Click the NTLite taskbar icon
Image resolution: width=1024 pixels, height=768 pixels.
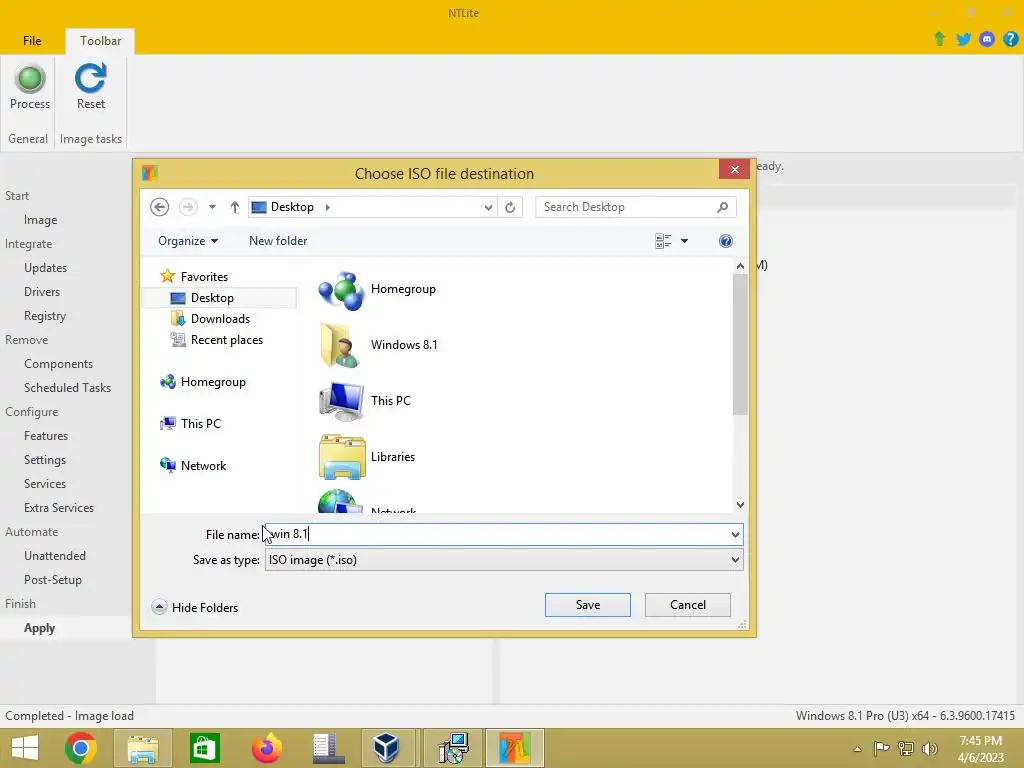click(x=515, y=748)
